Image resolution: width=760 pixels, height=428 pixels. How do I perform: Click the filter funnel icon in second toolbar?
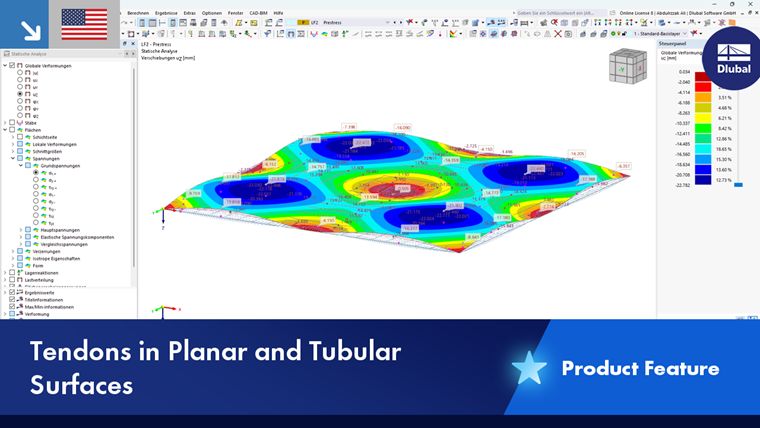pyautogui.click(x=268, y=34)
